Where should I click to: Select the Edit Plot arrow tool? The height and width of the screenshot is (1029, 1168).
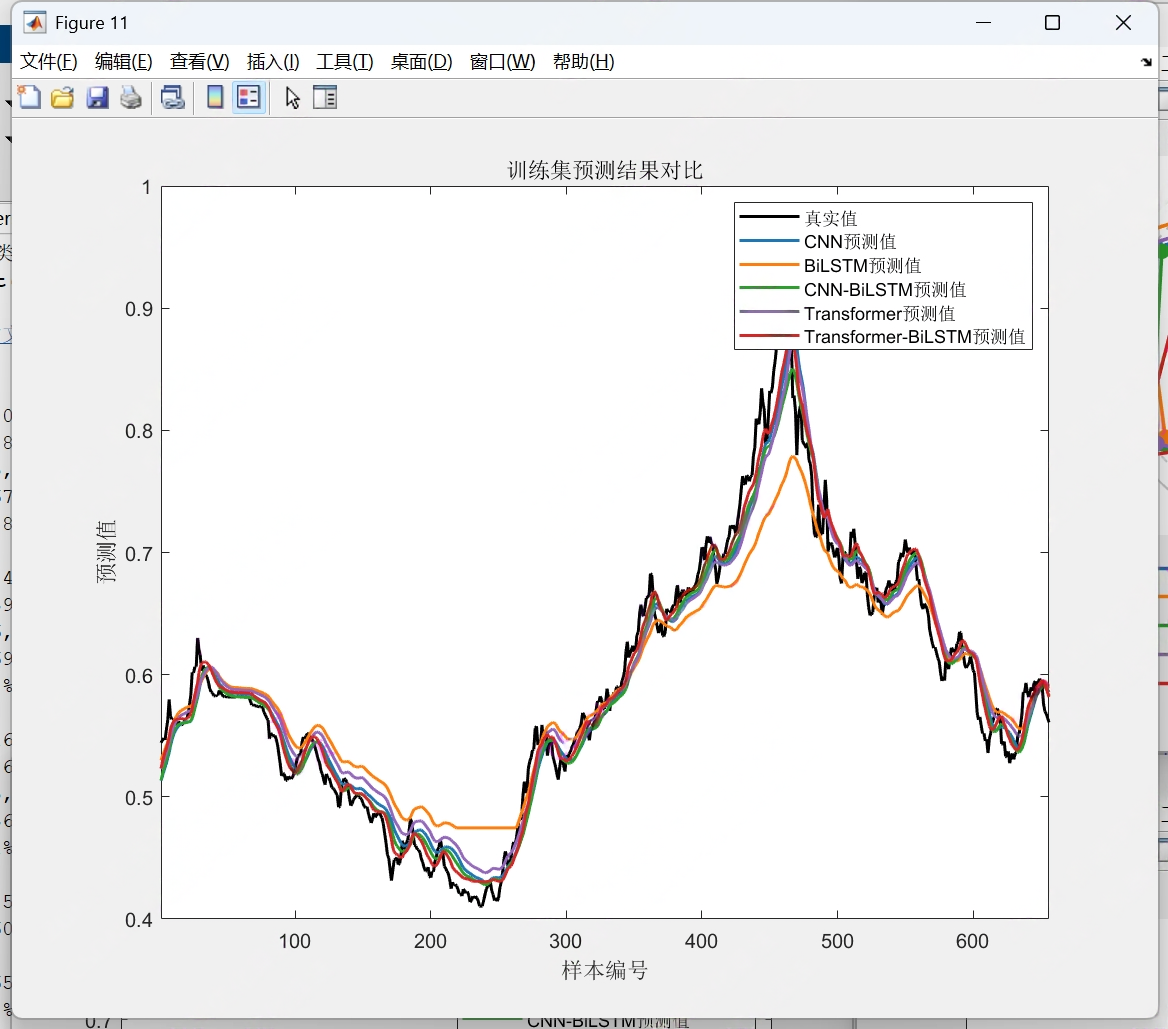coord(292,98)
